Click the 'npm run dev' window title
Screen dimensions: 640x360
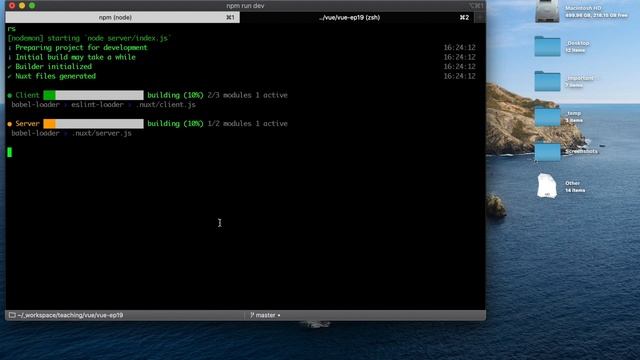tap(245, 6)
